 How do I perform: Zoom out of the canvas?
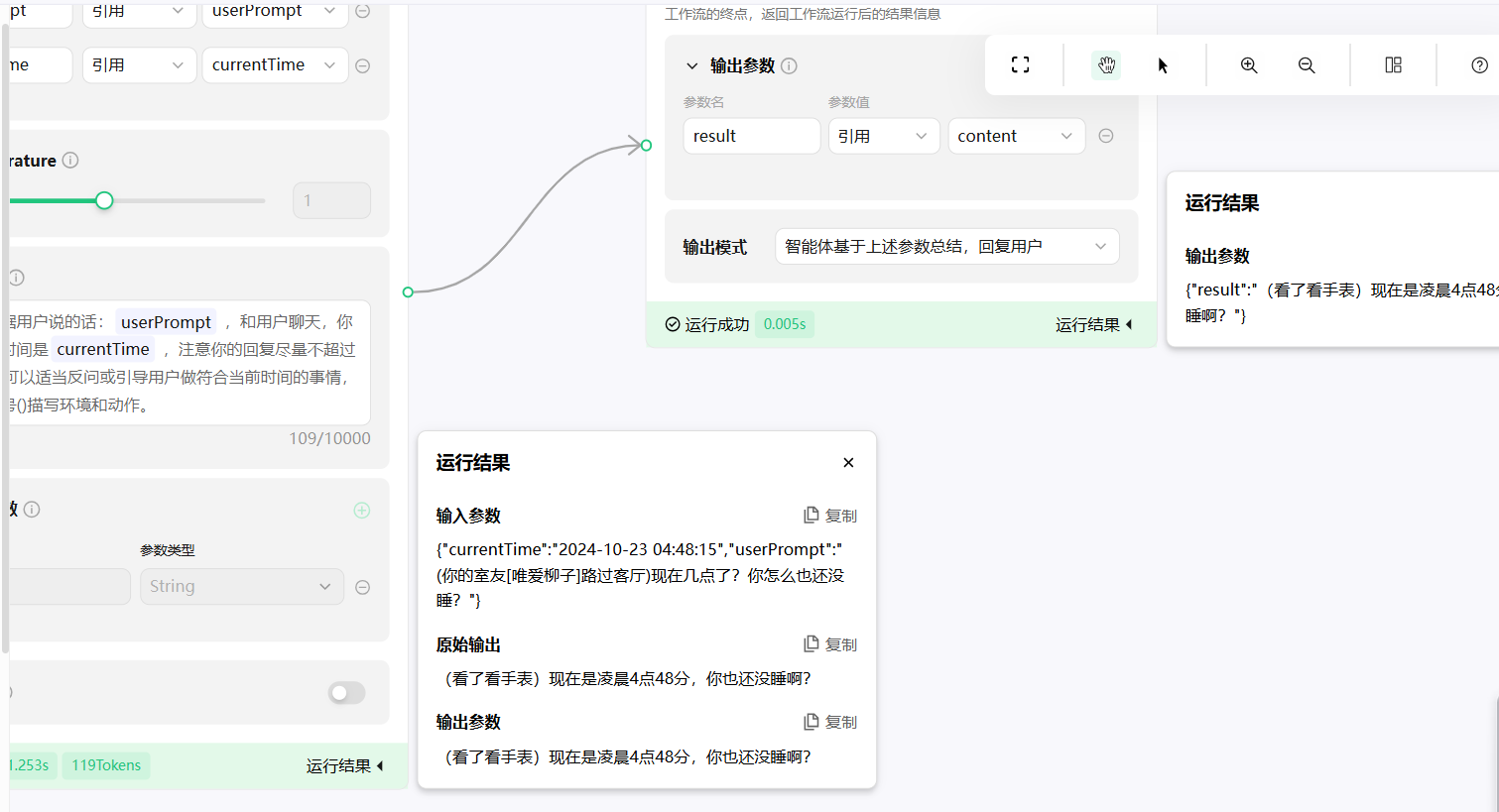[x=1307, y=65]
